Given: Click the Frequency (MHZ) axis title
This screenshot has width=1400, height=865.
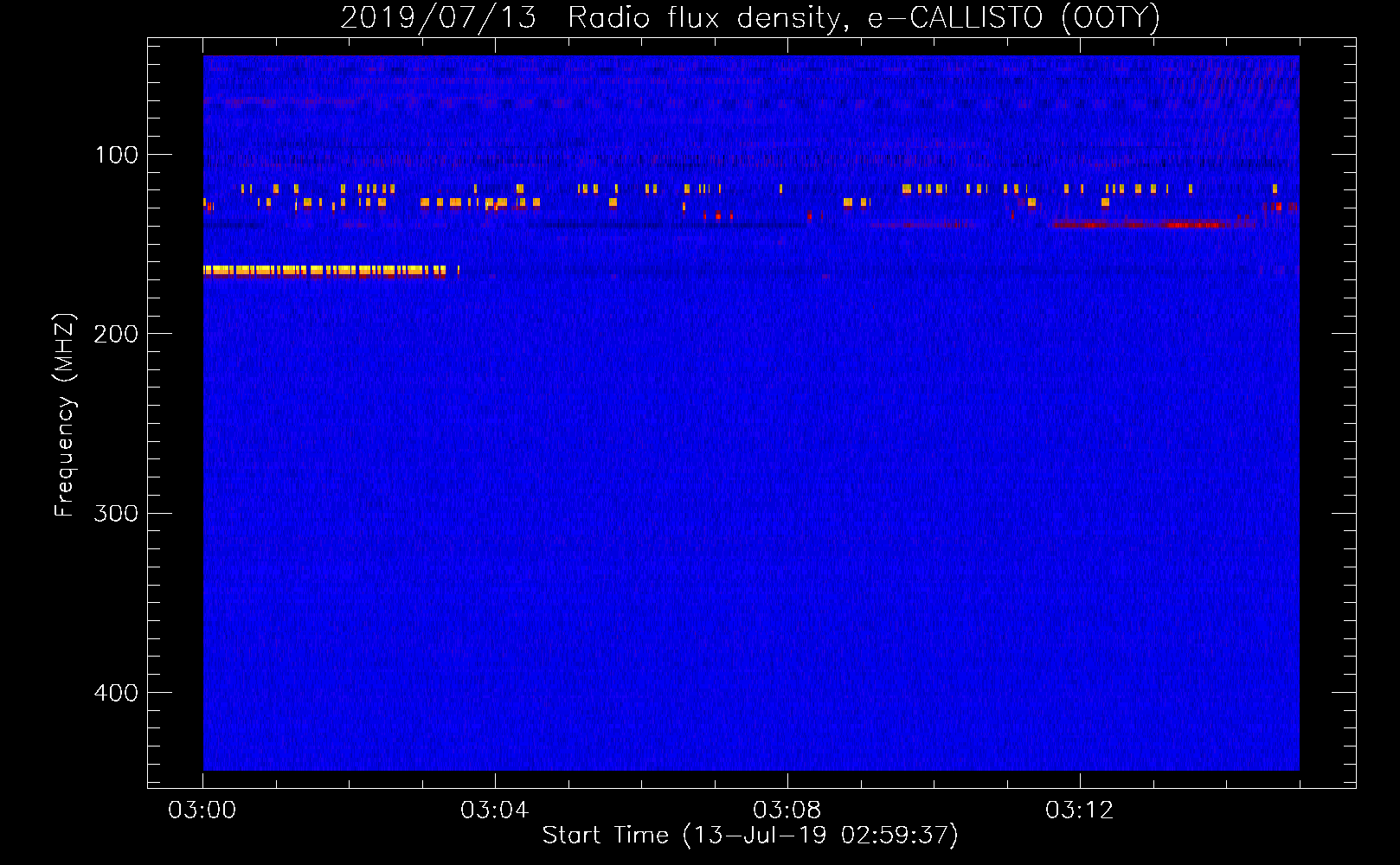Looking at the screenshot, I should (65, 415).
